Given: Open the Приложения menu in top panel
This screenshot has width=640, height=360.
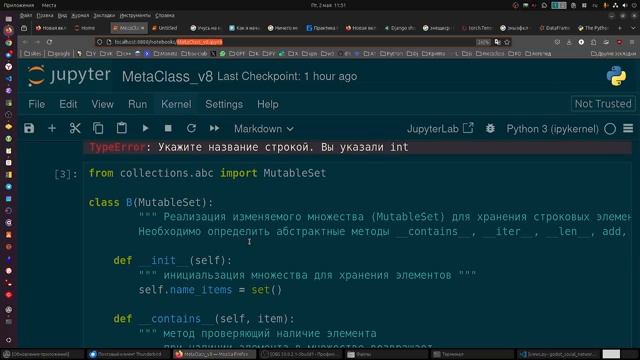Looking at the screenshot, I should coord(19,5).
